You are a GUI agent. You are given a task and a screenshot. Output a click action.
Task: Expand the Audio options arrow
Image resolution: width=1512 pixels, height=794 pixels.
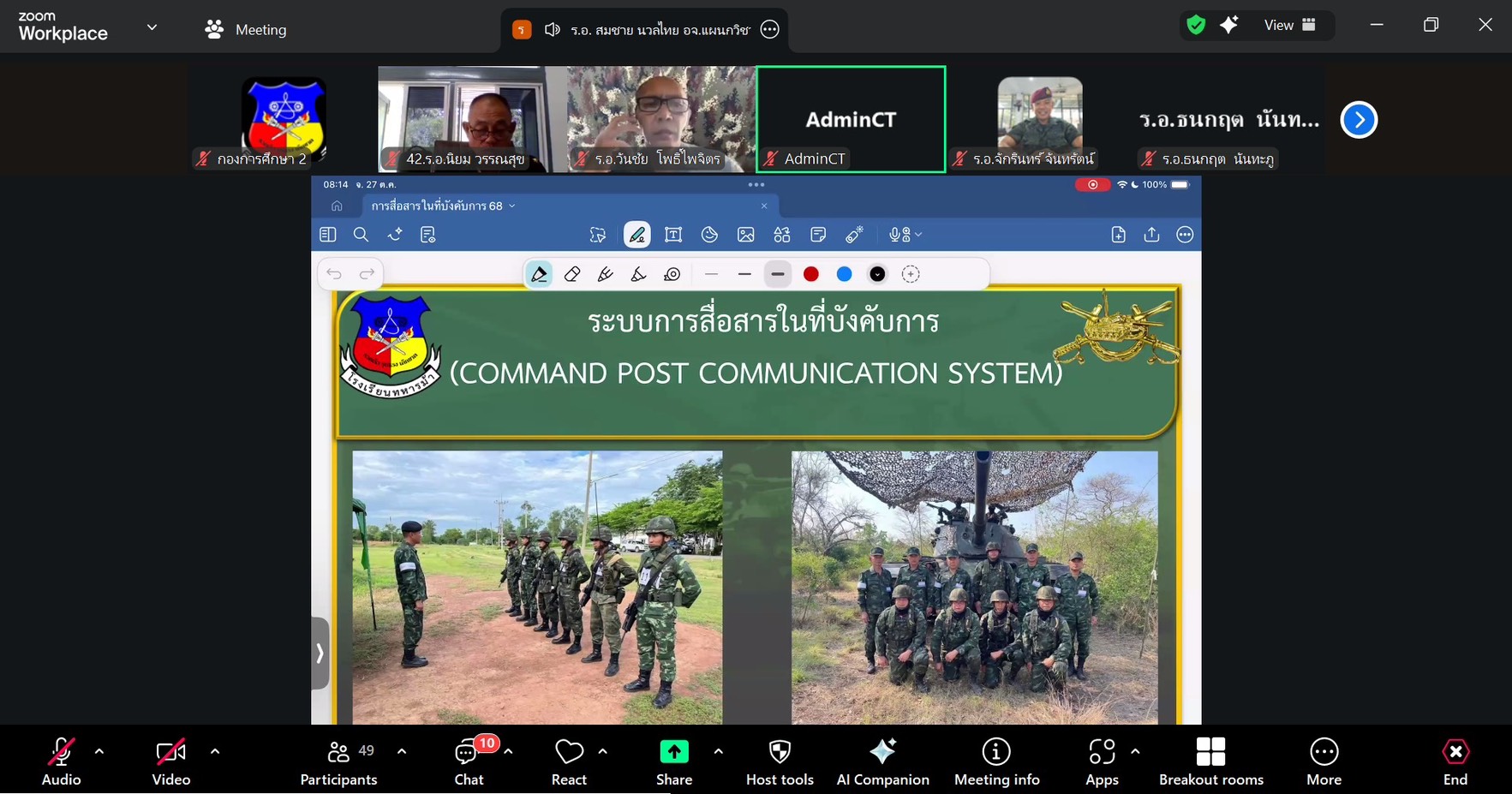(x=99, y=751)
